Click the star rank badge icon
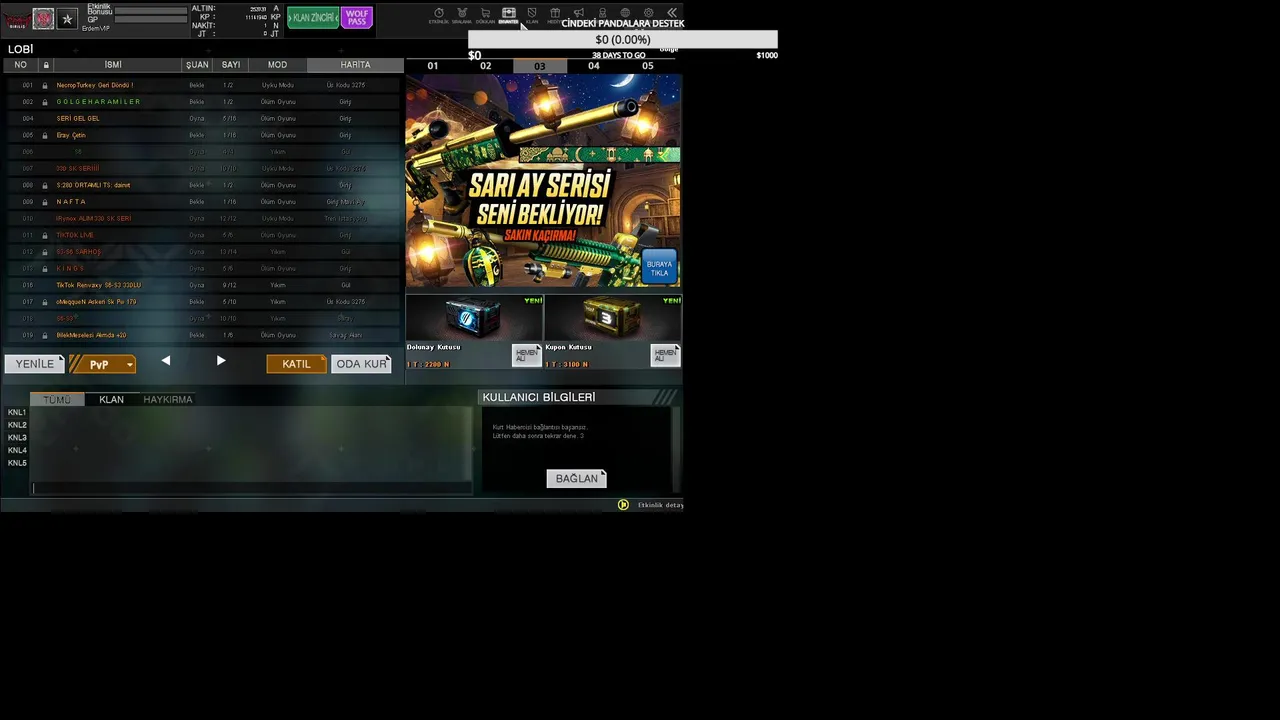 67,19
